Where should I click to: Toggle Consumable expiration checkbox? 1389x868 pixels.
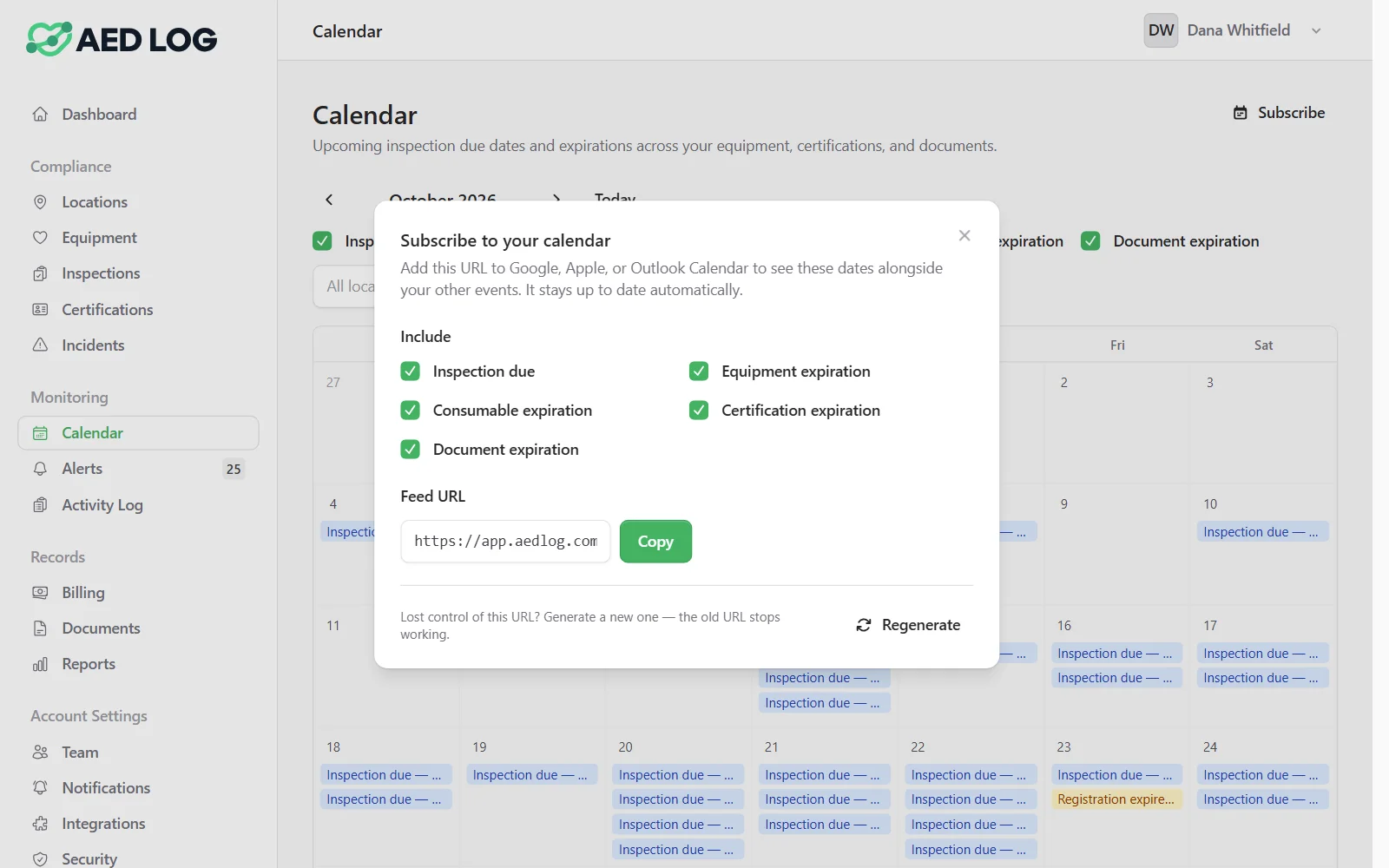coord(411,411)
